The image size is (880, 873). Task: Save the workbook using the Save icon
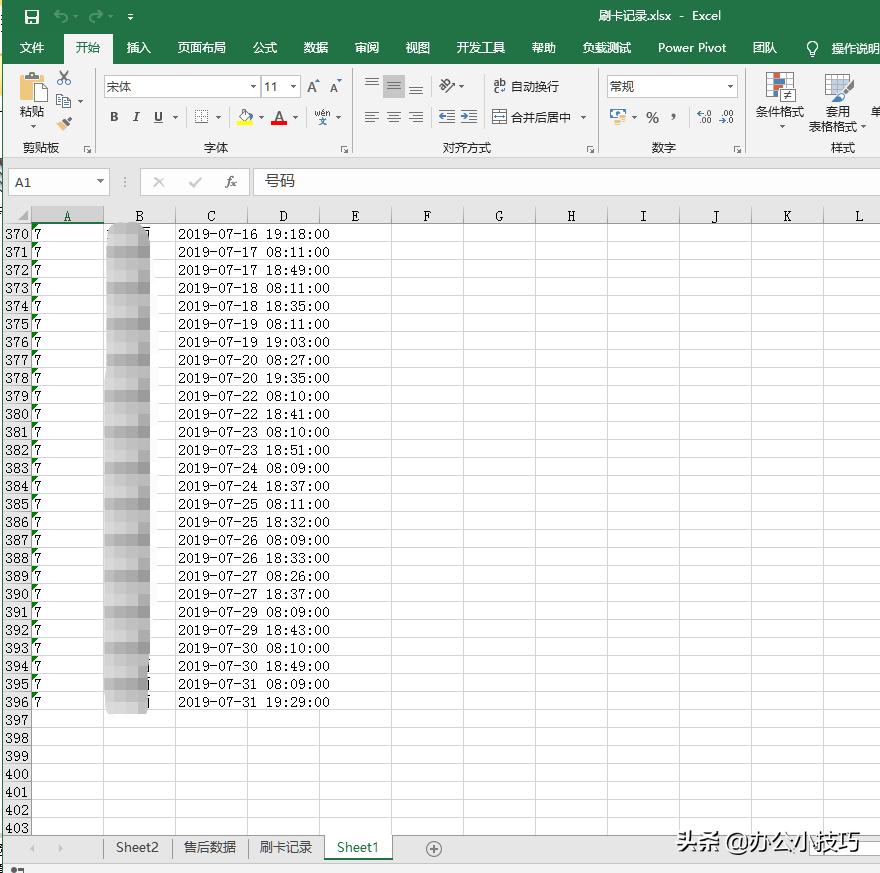(x=32, y=15)
